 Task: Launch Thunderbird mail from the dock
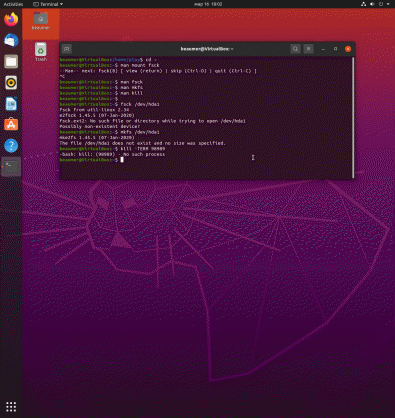click(11, 40)
